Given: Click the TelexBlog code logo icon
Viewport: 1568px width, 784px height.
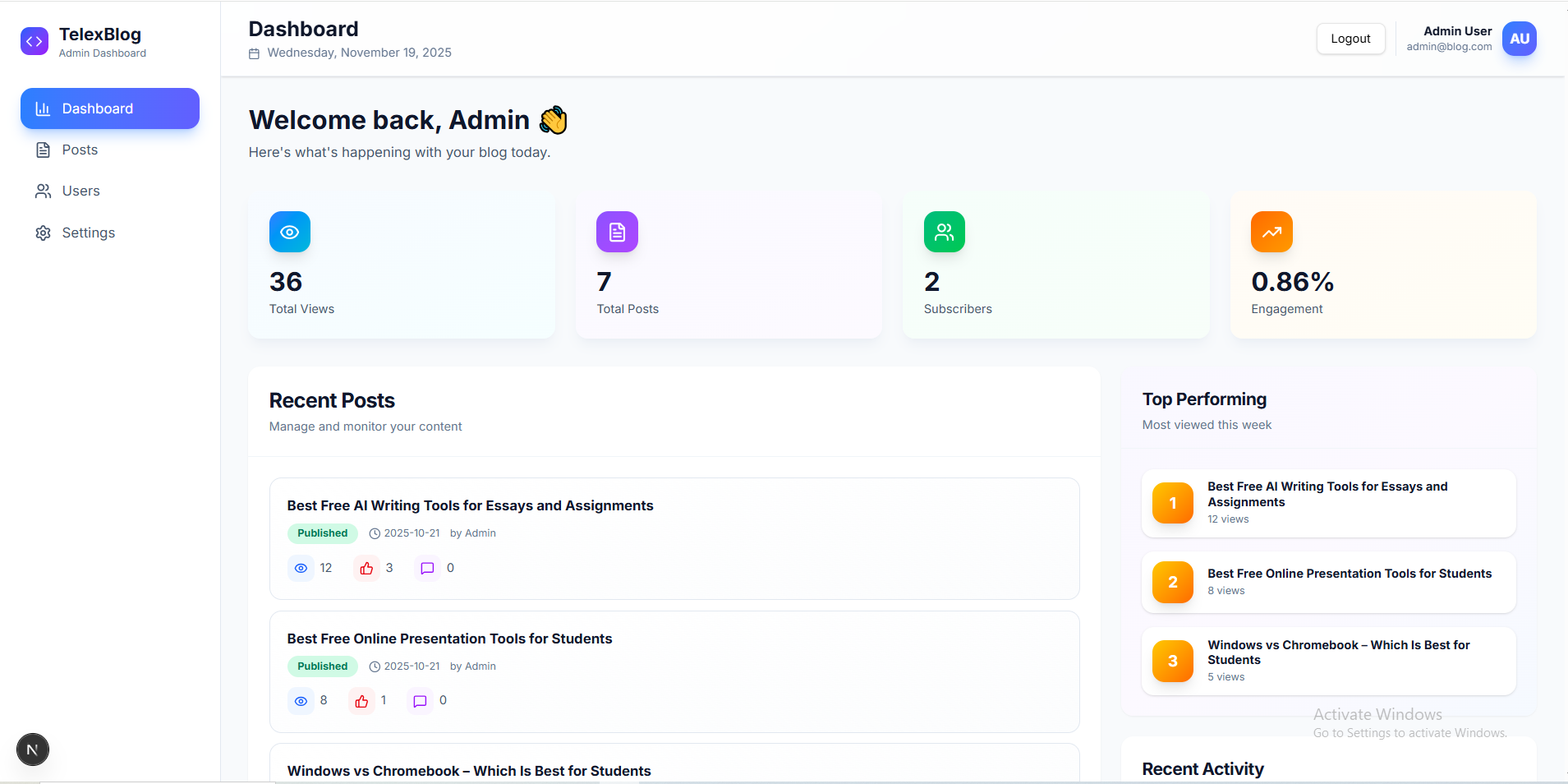Looking at the screenshot, I should pyautogui.click(x=34, y=41).
